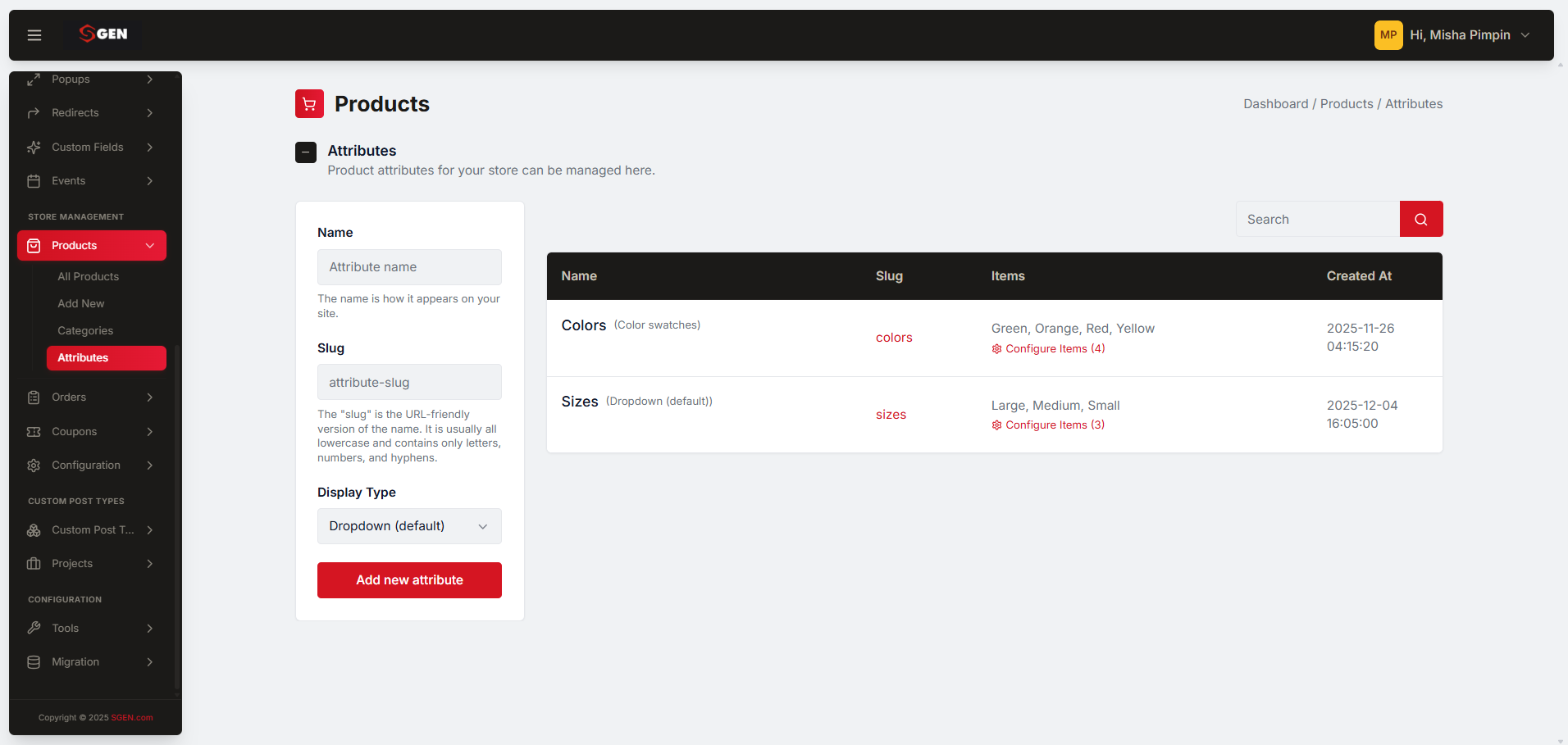This screenshot has width=1568, height=745.
Task: Click the Events calendar icon
Action: (34, 181)
